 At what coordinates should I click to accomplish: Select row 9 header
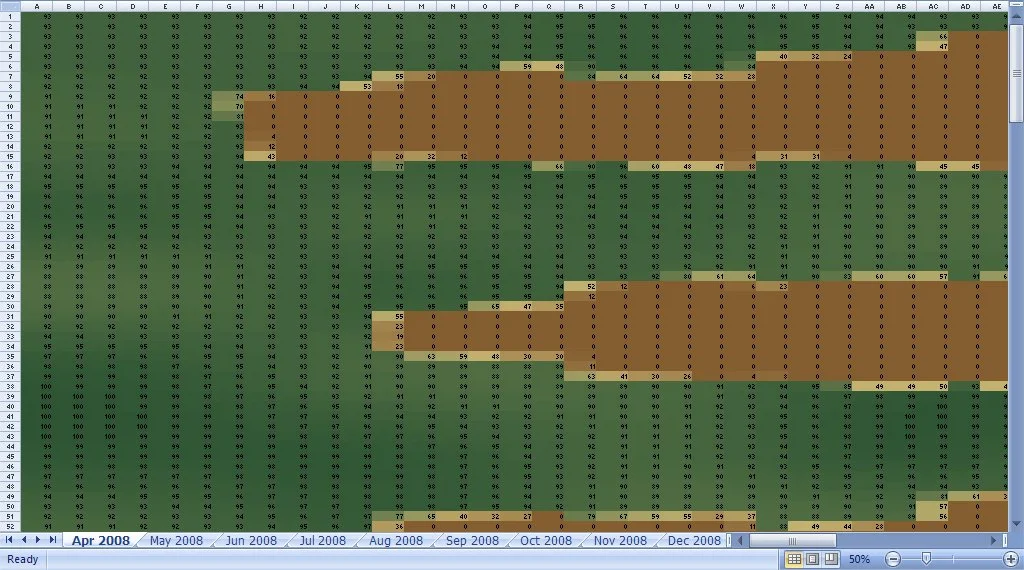[x=10, y=97]
